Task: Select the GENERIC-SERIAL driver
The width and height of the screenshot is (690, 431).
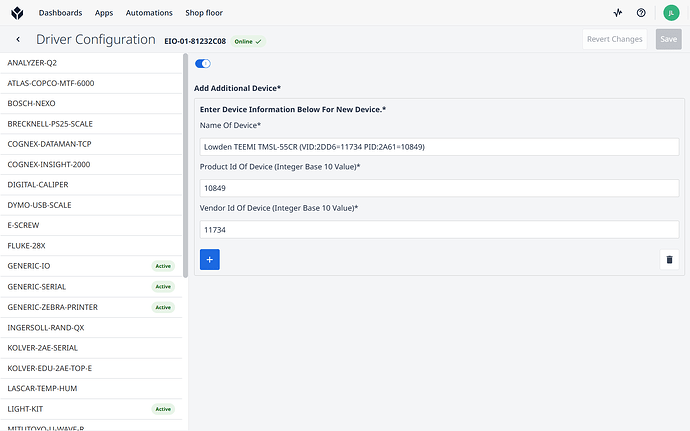Action: coord(91,287)
